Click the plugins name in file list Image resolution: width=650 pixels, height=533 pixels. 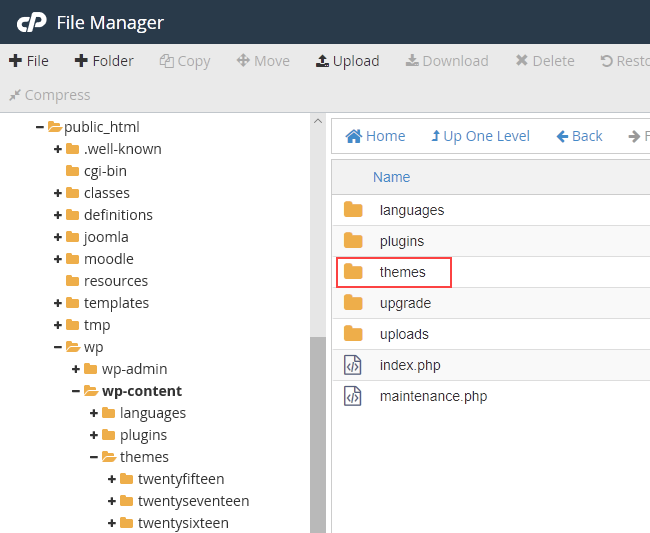click(x=402, y=241)
